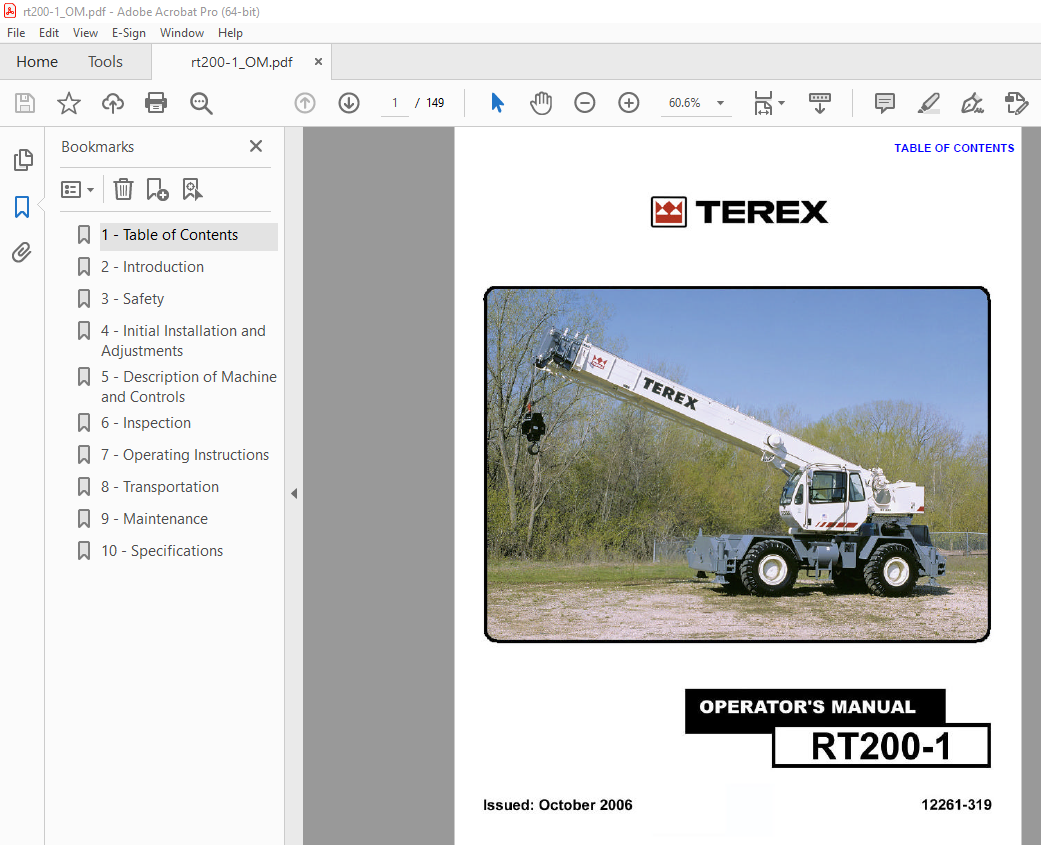This screenshot has width=1041, height=845.
Task: Click the document number 12261-319
Action: coord(956,805)
